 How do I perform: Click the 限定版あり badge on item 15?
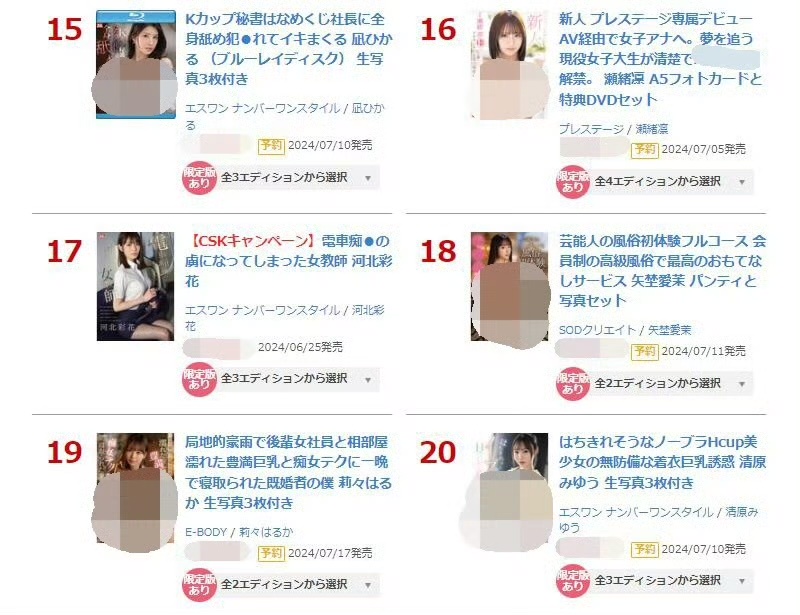199,178
